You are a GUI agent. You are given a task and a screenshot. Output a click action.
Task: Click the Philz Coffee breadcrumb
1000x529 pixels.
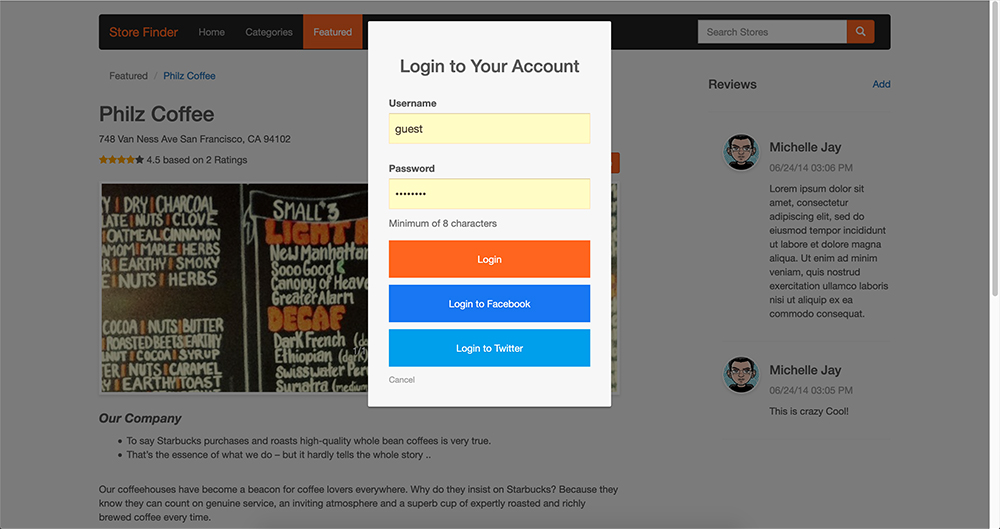tap(189, 76)
